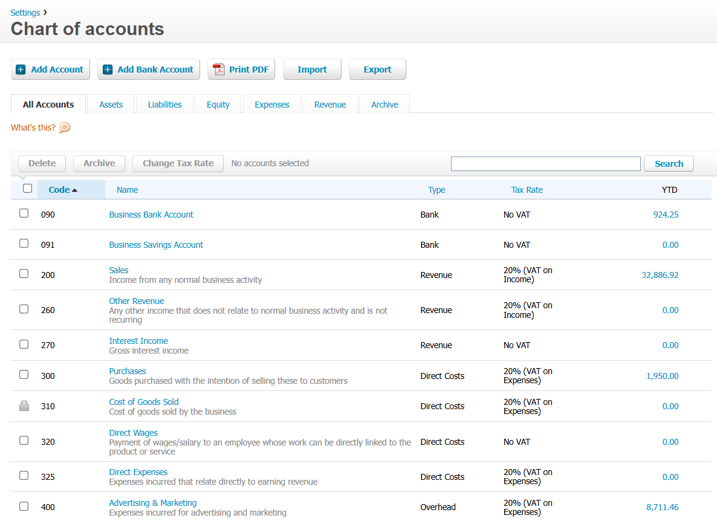Check the Other Revenue row checkbox
The image size is (717, 521).
pos(24,309)
